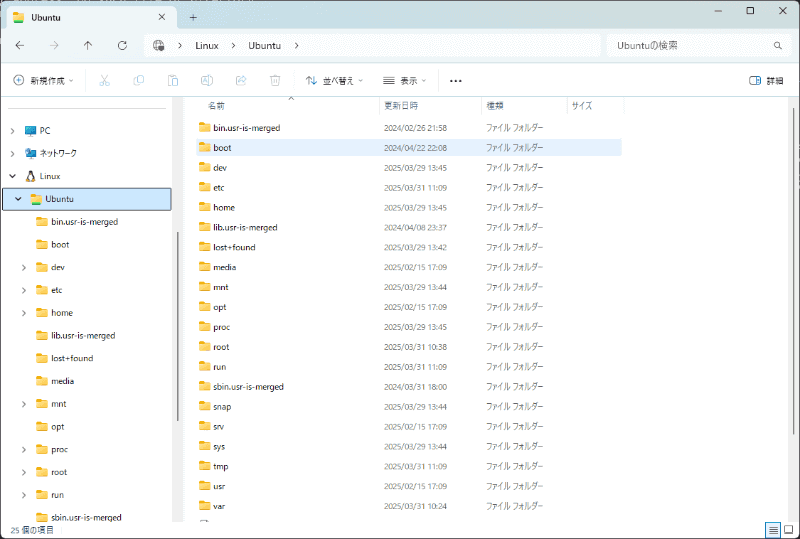The image size is (800, 539).
Task: Go up one folder level
Action: [x=88, y=45]
